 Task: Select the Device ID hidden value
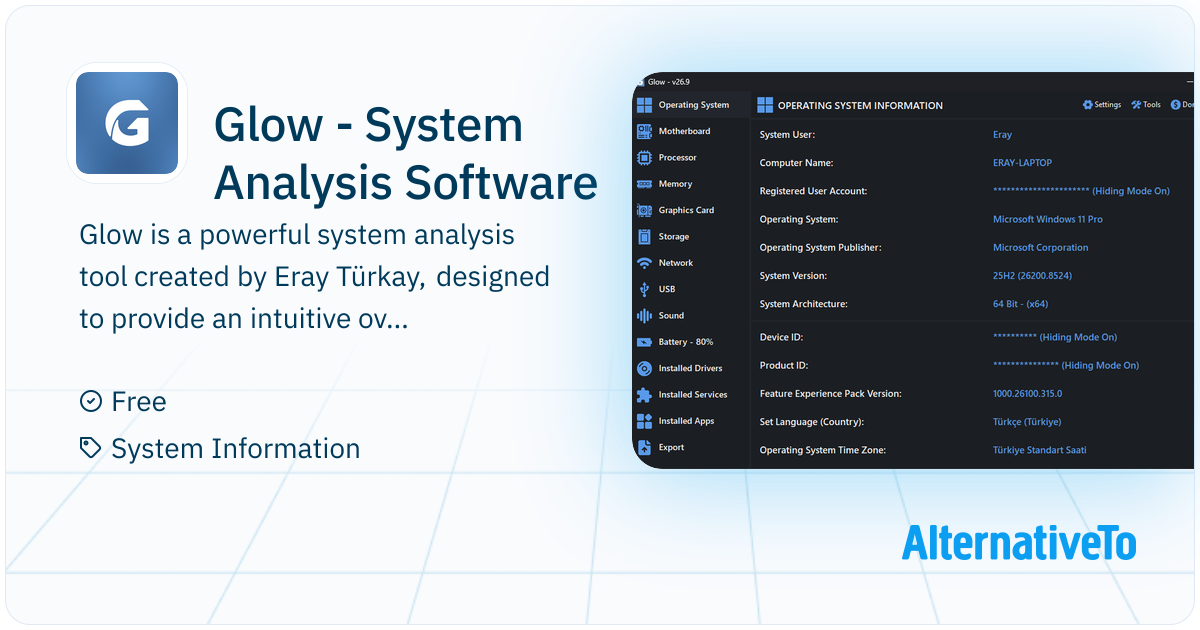pyautogui.click(x=1055, y=337)
